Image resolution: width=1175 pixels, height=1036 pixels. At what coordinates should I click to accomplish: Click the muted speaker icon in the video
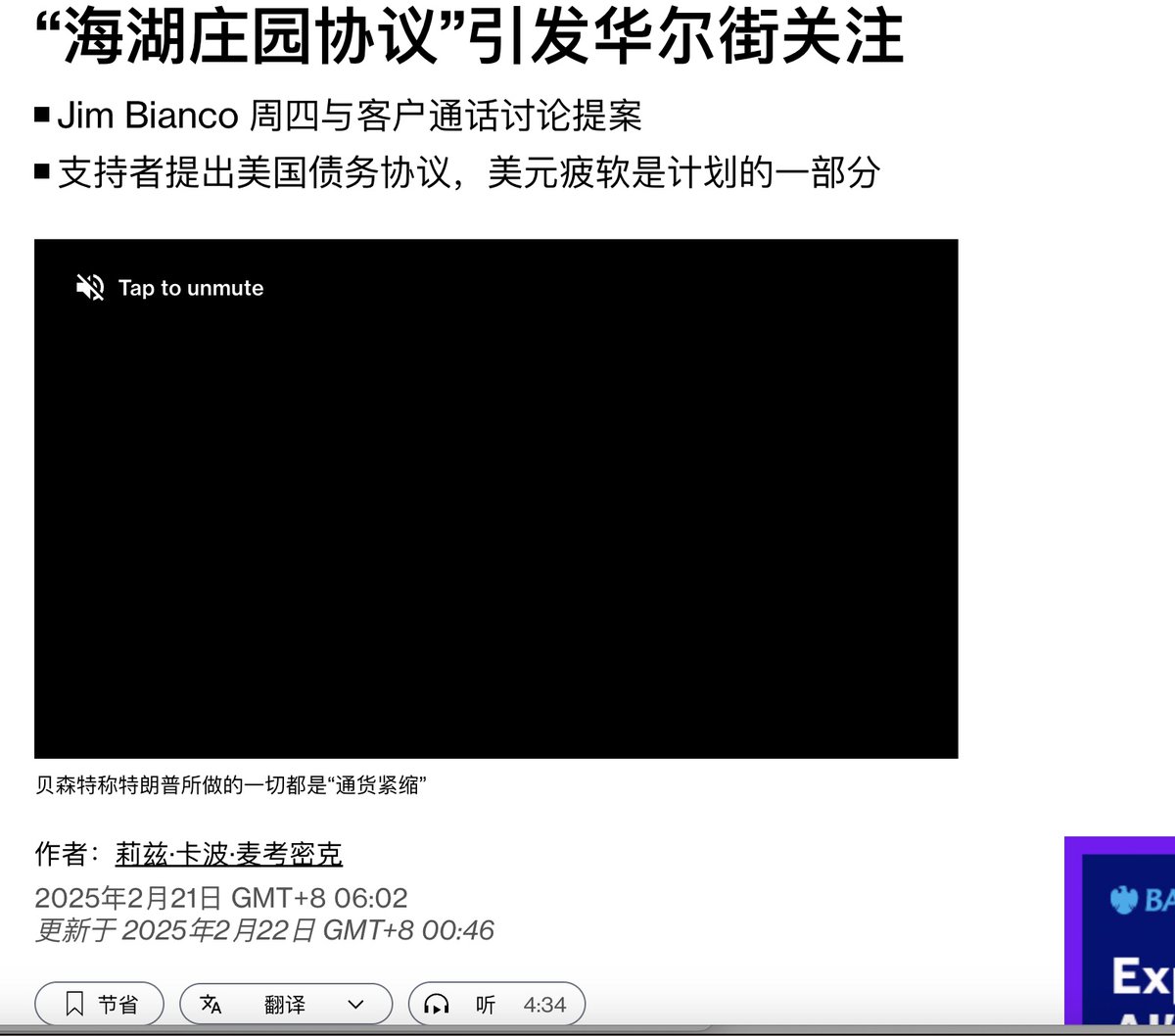[x=89, y=287]
